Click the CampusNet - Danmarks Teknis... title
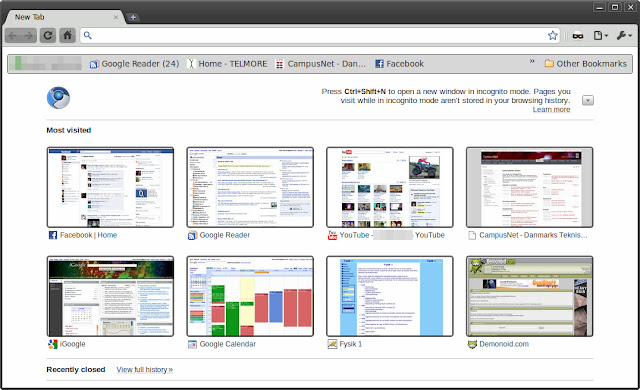This screenshot has width=640, height=390. click(x=533, y=235)
